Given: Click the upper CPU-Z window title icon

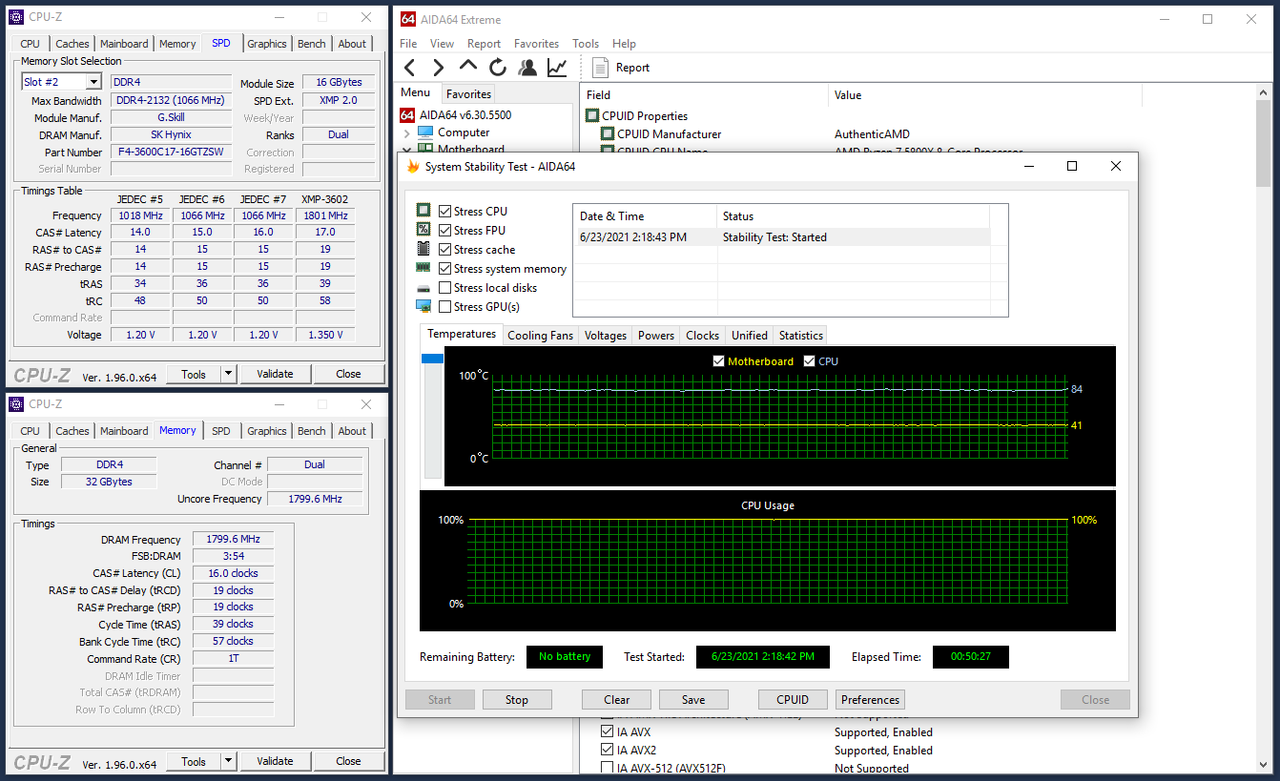Looking at the screenshot, I should [x=15, y=17].
